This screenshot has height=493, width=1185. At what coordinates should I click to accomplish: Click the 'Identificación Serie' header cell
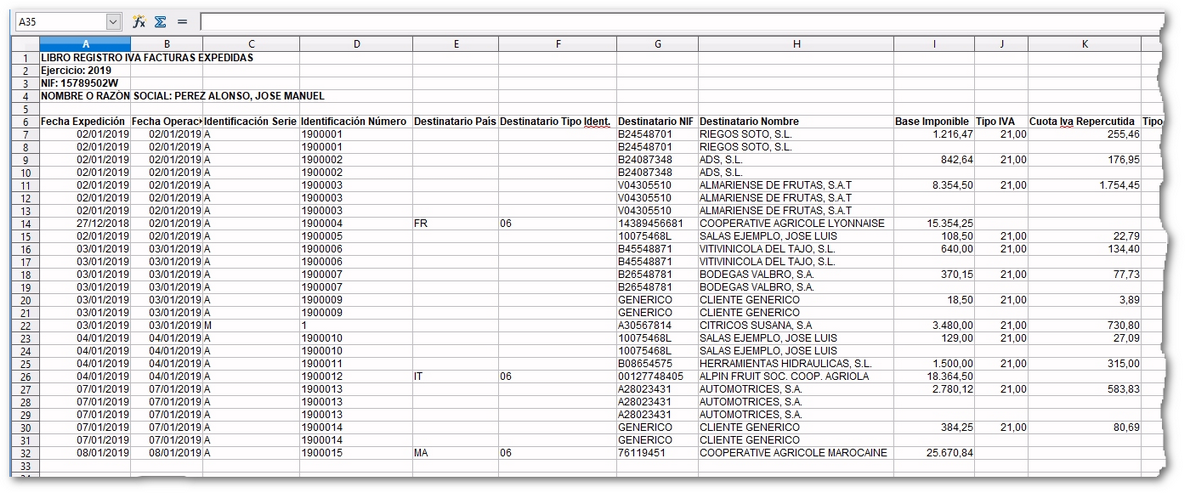pyautogui.click(x=251, y=122)
